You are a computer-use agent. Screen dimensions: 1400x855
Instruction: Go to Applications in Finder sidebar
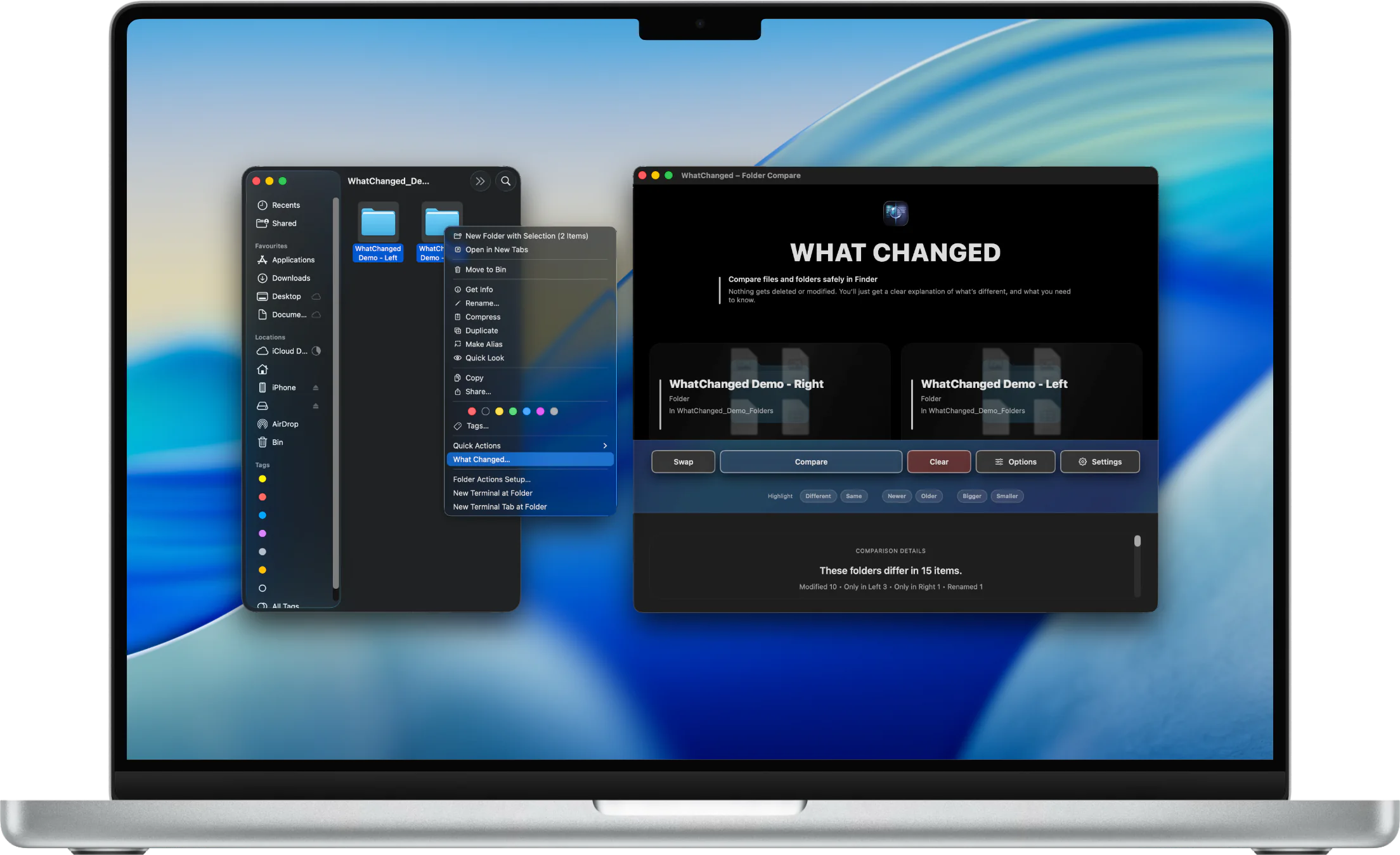tap(286, 260)
